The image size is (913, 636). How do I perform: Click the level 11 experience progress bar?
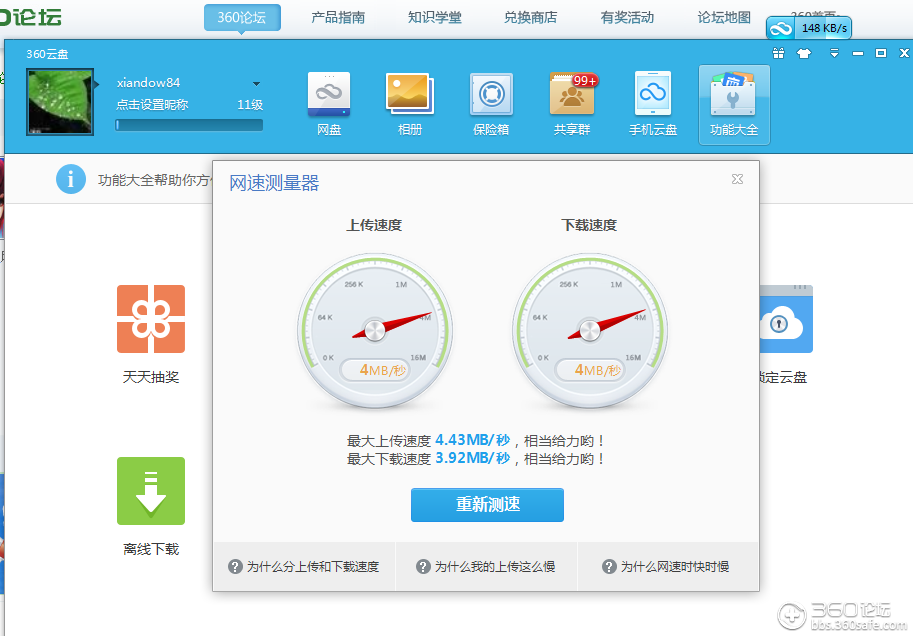[189, 124]
